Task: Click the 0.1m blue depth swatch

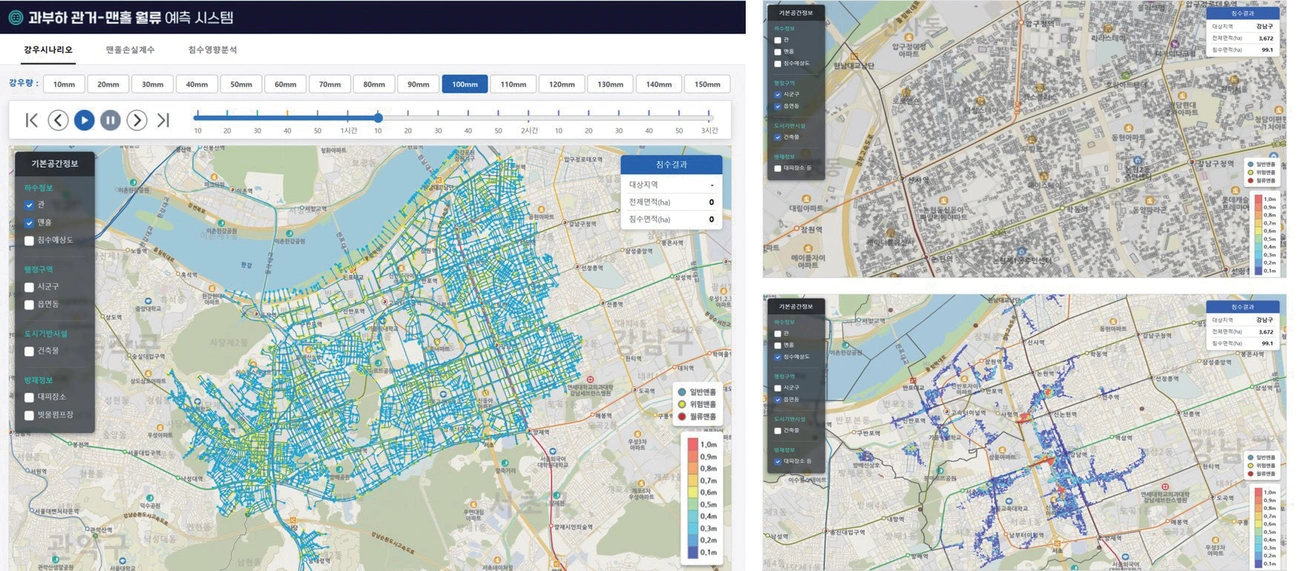Action: (692, 552)
